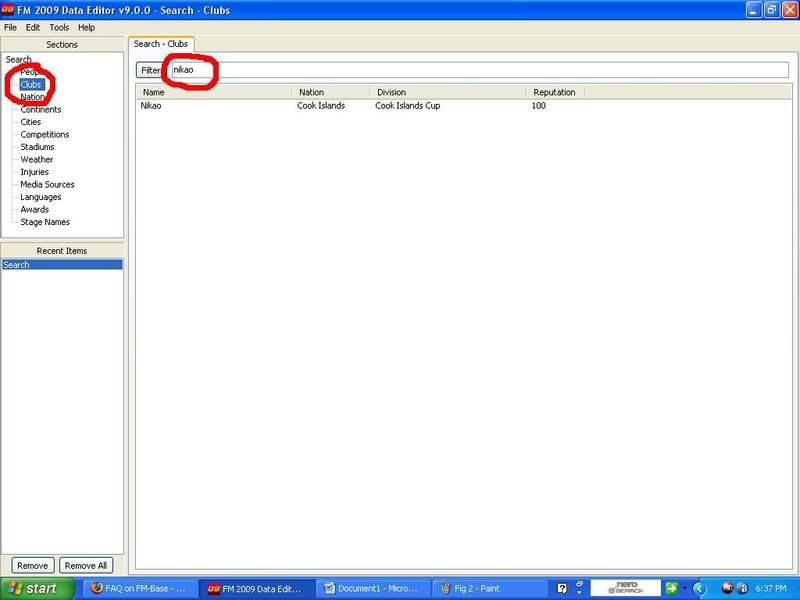Switch to FM 2009 Data Editor taskbar button
The height and width of the screenshot is (600, 800).
tap(255, 589)
